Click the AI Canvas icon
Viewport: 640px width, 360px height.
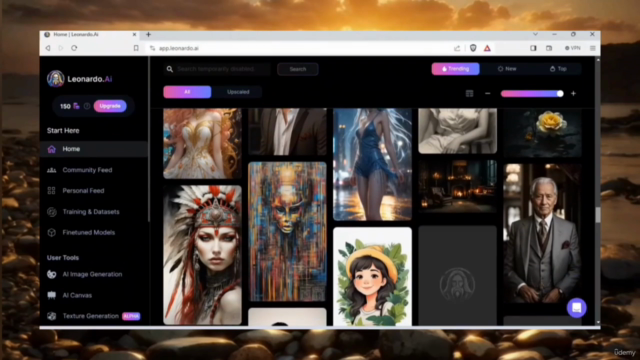(51, 295)
